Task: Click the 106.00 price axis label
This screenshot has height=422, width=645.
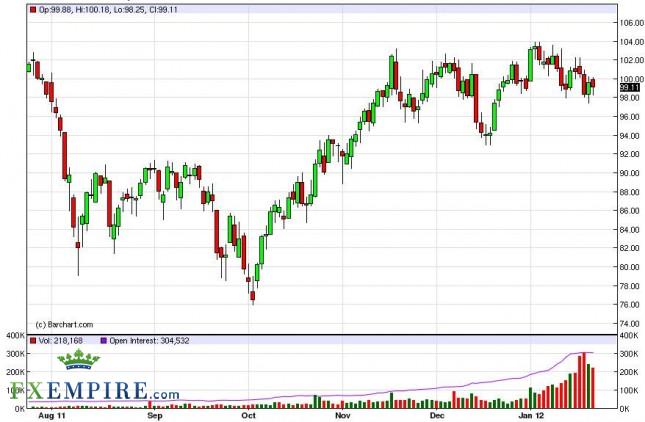Action: coord(632,23)
